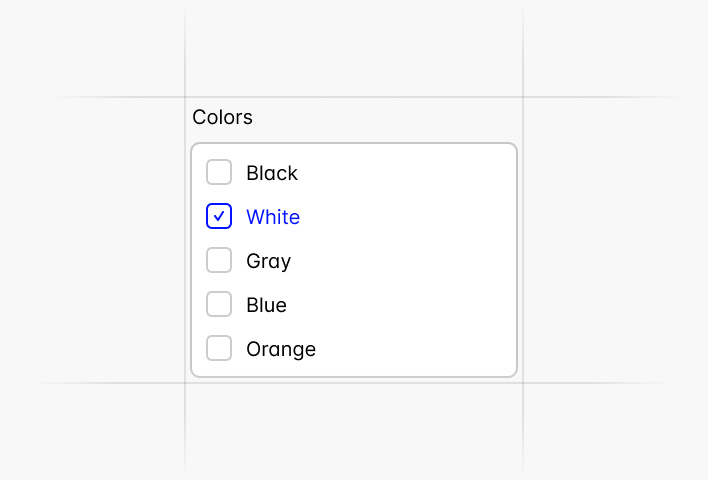Click the "Black" label text
Image resolution: width=708 pixels, height=480 pixels.
tap(272, 173)
